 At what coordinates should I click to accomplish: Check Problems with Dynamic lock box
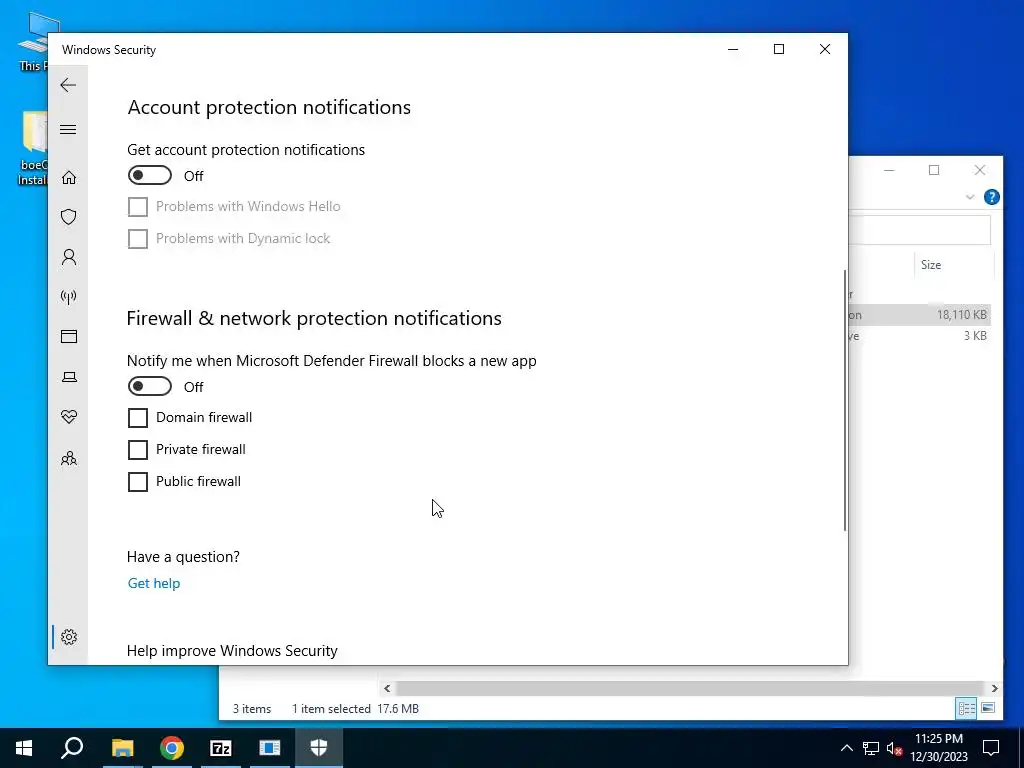pos(138,238)
